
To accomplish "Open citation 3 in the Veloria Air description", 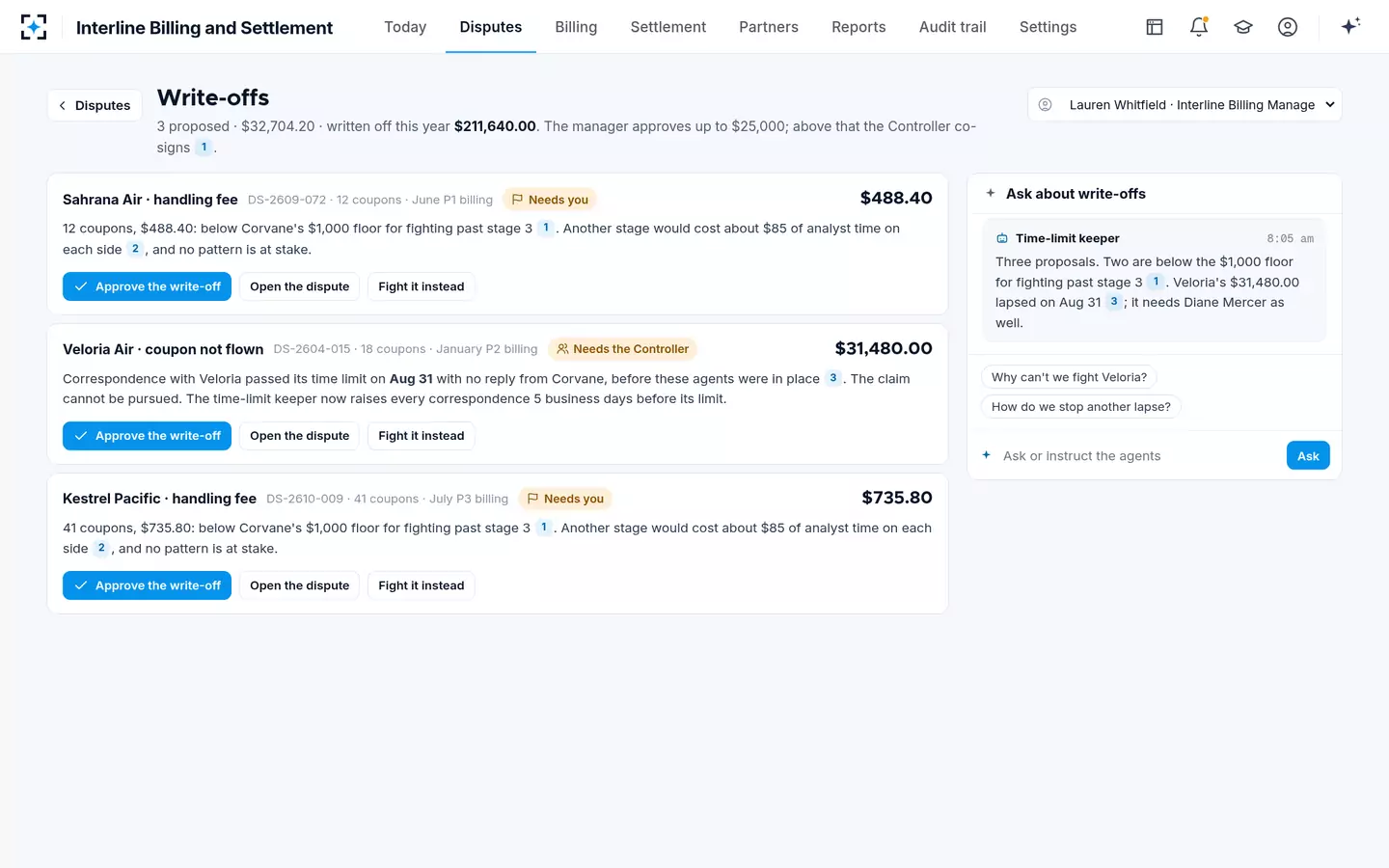I will coord(833,378).
